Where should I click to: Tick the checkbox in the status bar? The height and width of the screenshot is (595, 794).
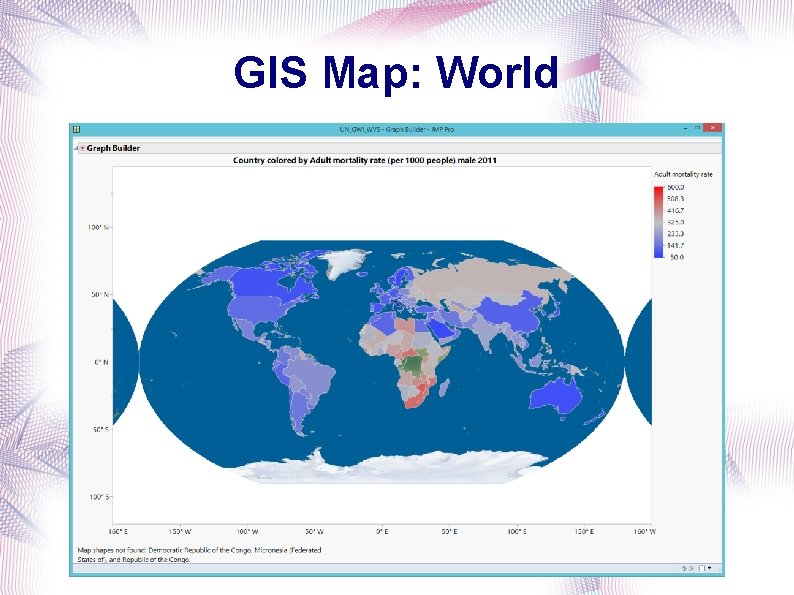point(702,568)
